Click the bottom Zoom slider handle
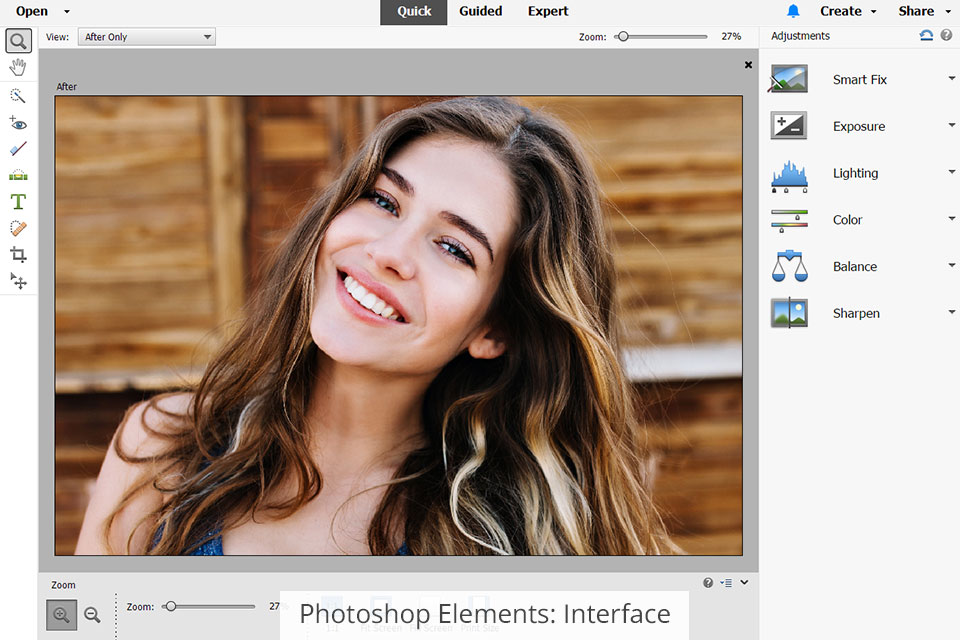This screenshot has height=640, width=960. [171, 606]
